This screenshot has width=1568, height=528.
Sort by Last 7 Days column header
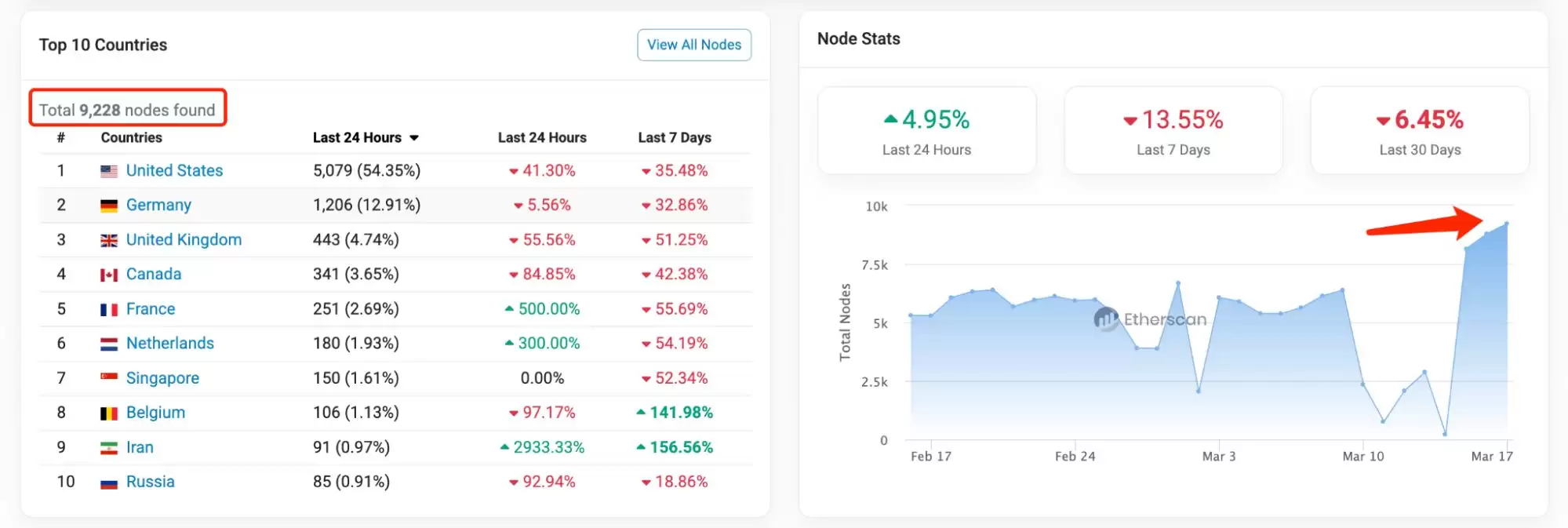click(x=675, y=137)
